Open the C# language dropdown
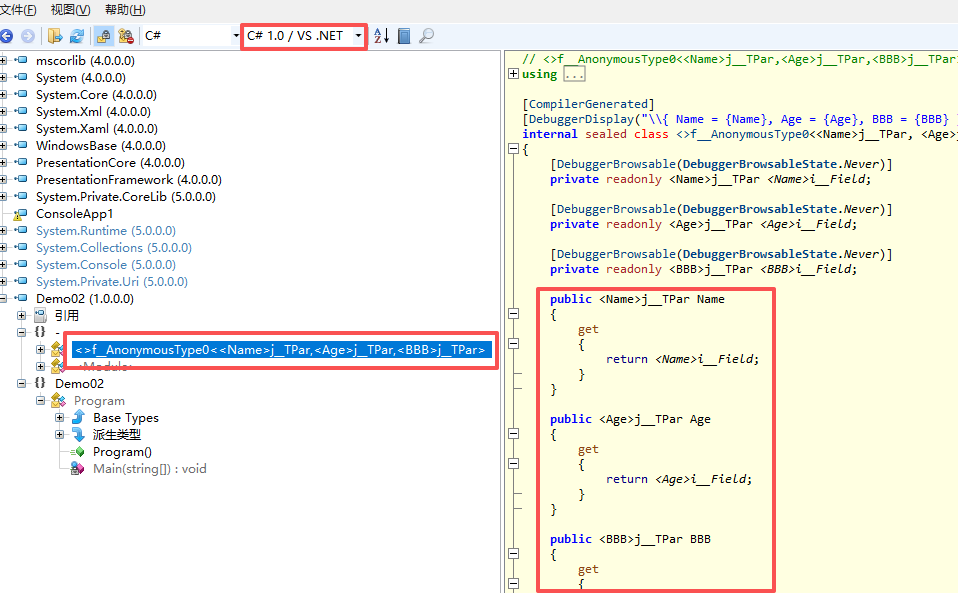958x593 pixels. [191, 36]
